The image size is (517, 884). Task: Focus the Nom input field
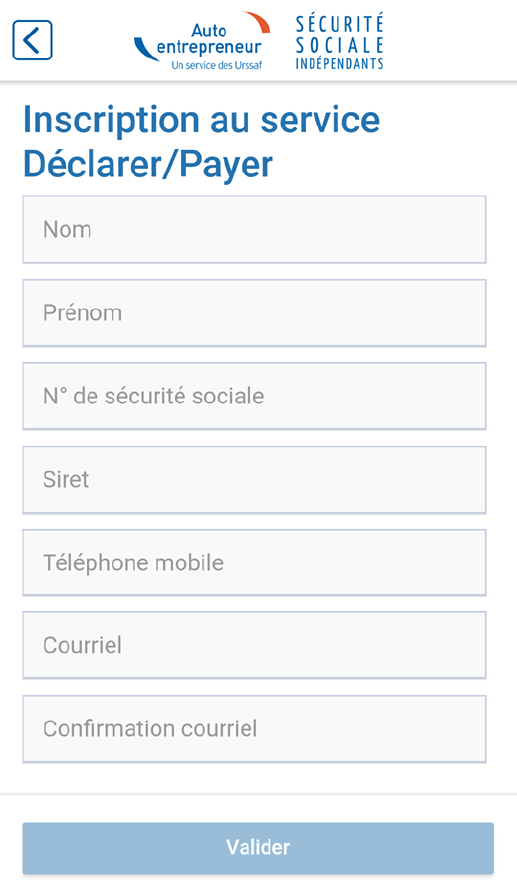point(254,229)
